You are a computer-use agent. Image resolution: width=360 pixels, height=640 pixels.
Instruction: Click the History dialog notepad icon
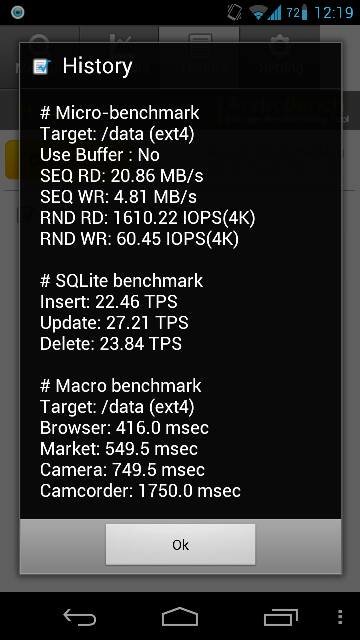pos(42,66)
